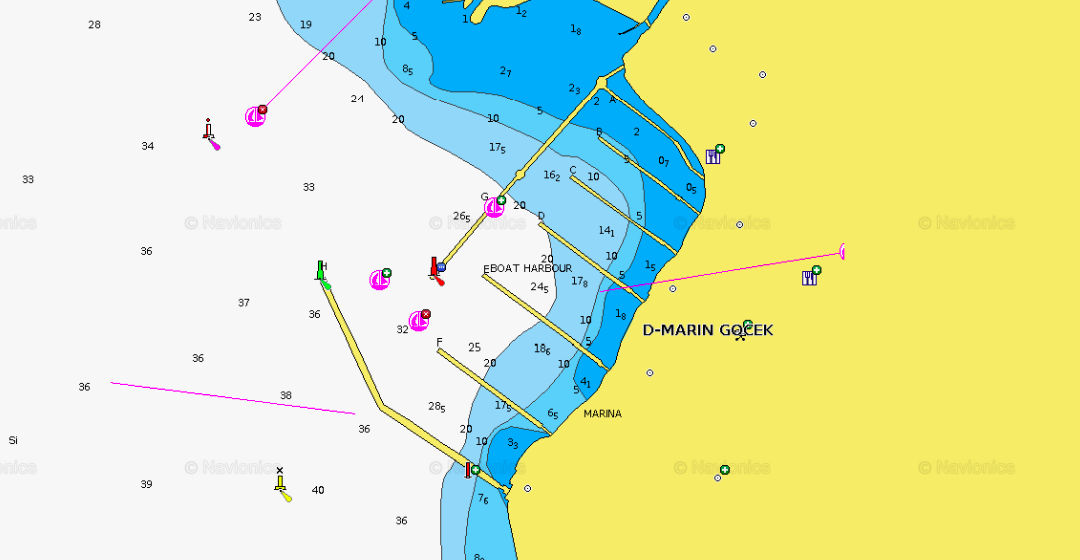This screenshot has width=1080, height=560.
Task: Open the lower restaurant icon on land
Action: (810, 276)
